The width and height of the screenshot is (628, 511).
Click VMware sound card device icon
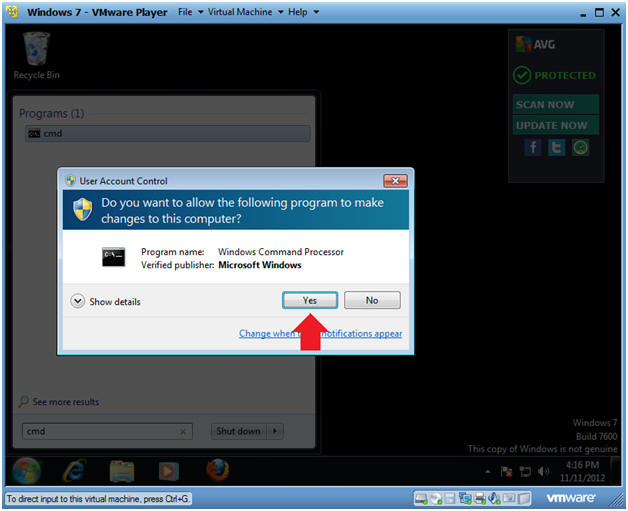pos(494,499)
